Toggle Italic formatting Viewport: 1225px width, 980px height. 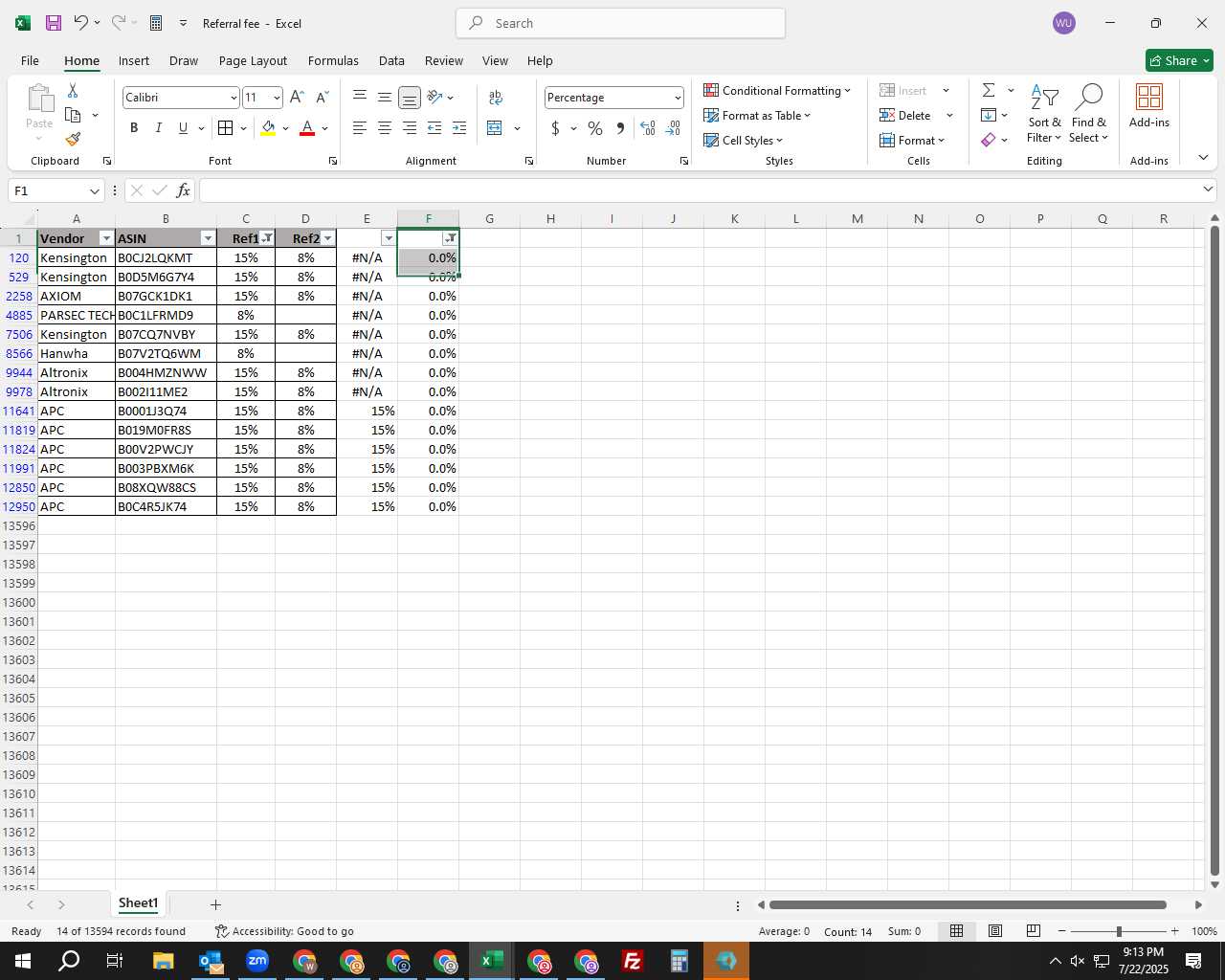(158, 128)
